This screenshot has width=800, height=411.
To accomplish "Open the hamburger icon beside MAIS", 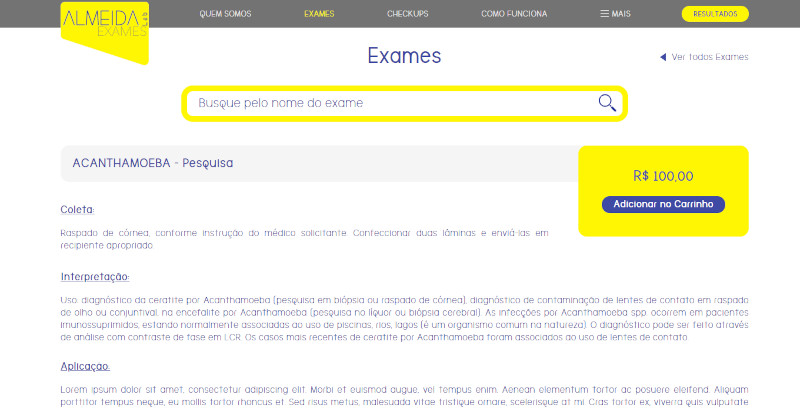I will click(x=604, y=14).
